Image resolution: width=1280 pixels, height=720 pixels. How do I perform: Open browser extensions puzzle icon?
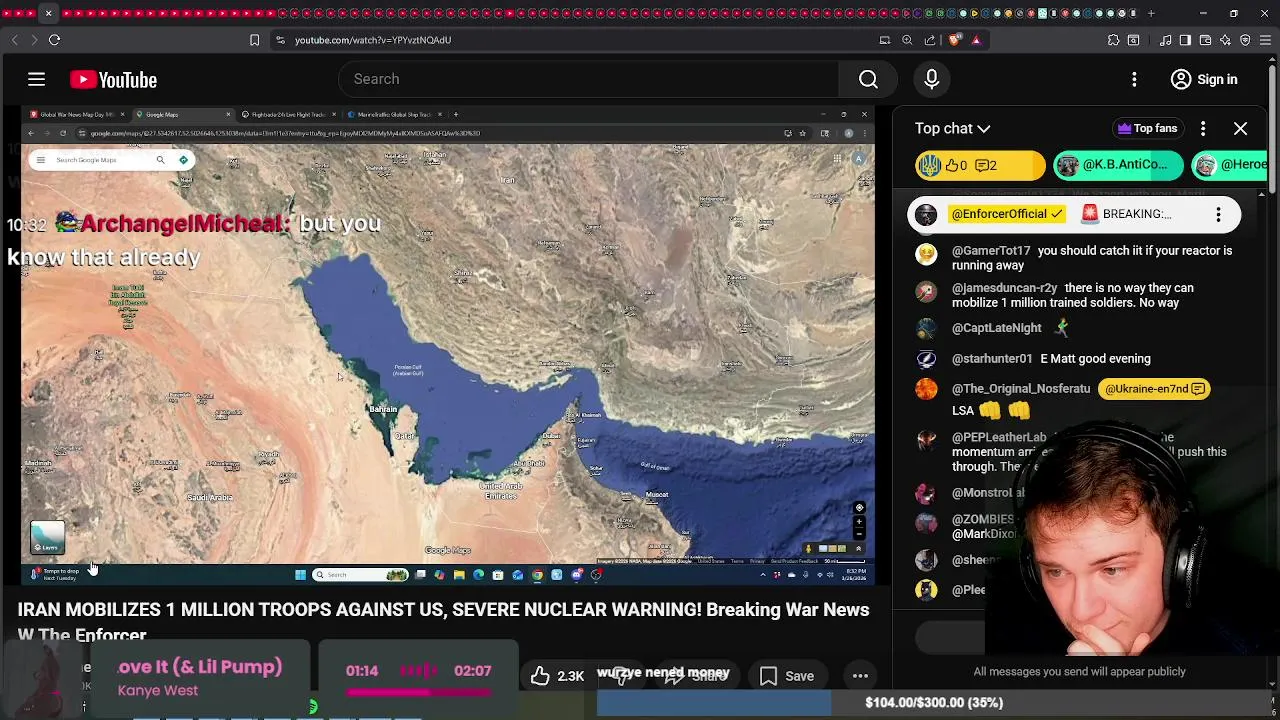(1113, 40)
